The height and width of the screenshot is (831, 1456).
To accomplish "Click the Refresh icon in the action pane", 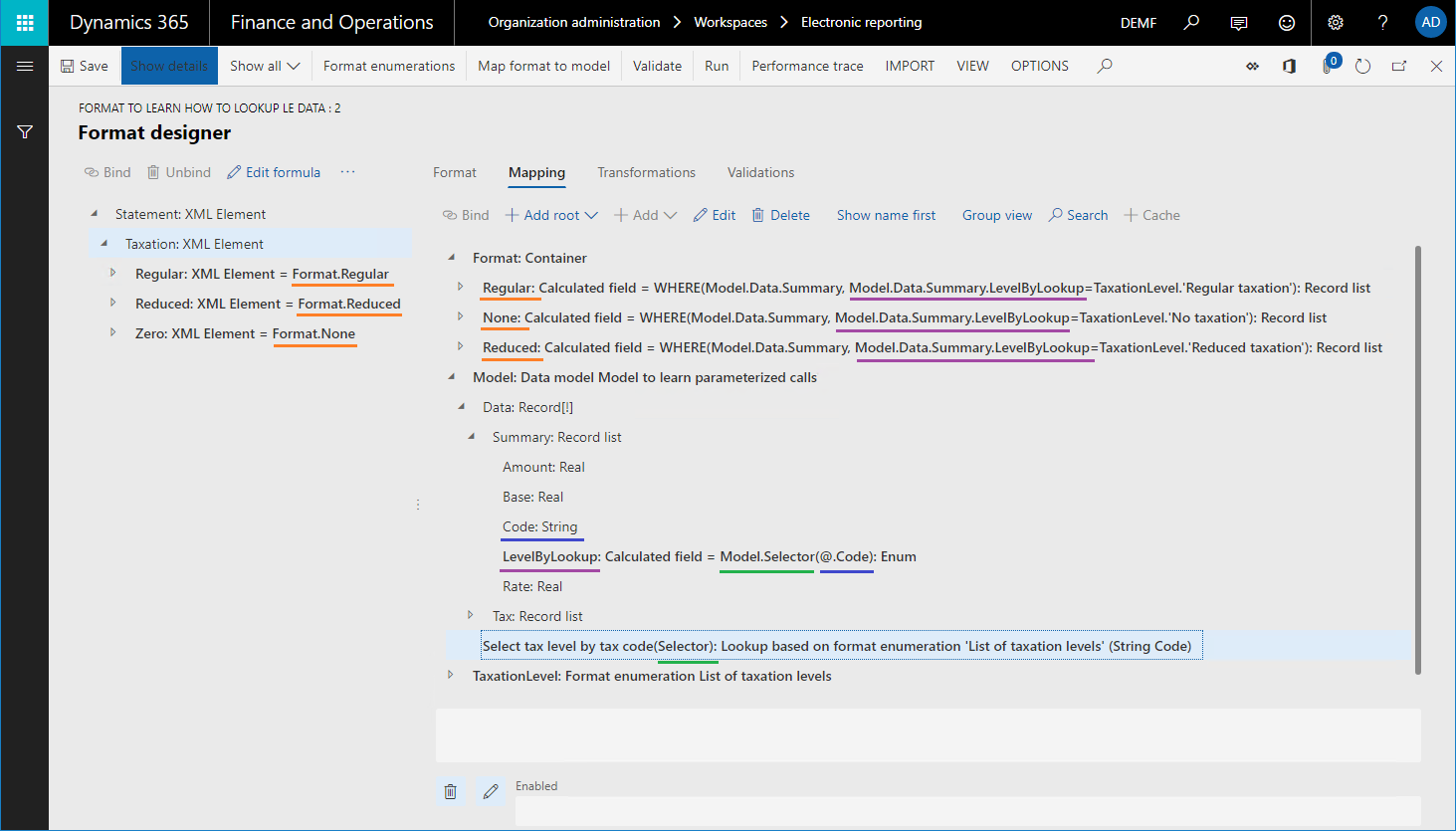I will [1362, 66].
